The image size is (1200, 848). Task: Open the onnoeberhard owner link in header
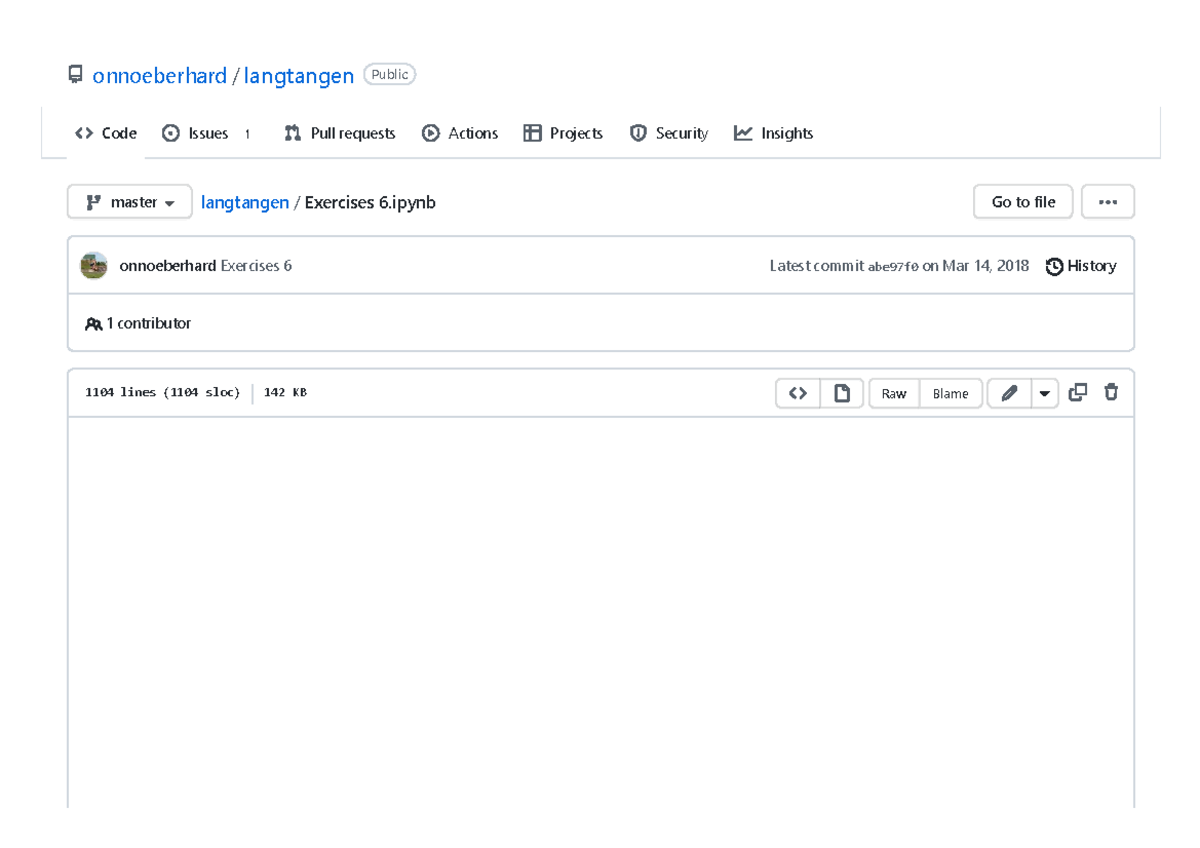pyautogui.click(x=159, y=76)
